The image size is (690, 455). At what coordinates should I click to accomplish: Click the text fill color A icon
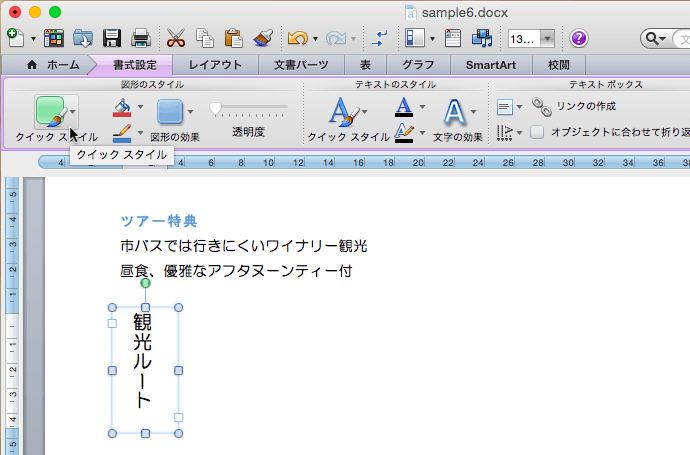pyautogui.click(x=404, y=107)
